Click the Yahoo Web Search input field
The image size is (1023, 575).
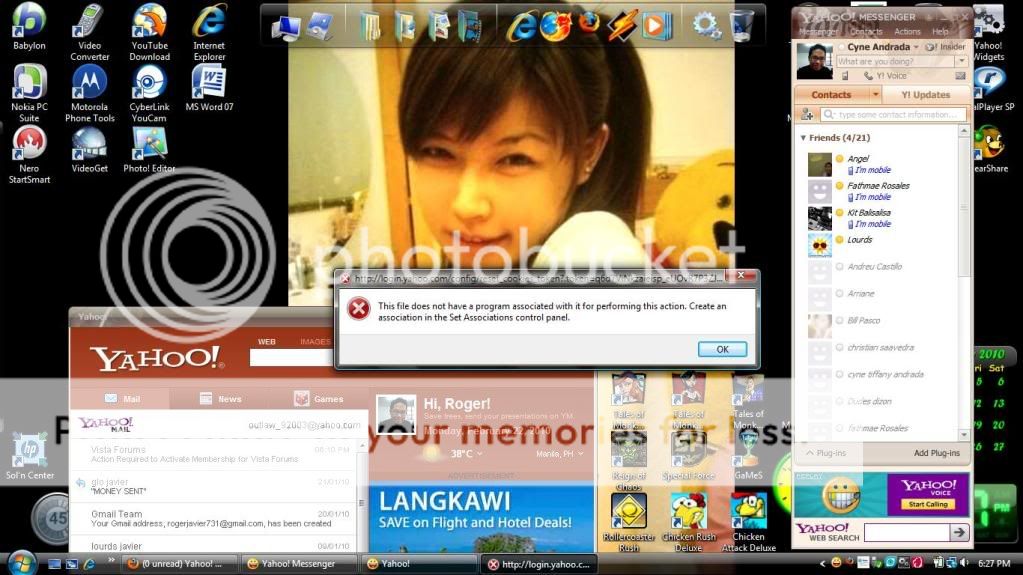point(905,533)
